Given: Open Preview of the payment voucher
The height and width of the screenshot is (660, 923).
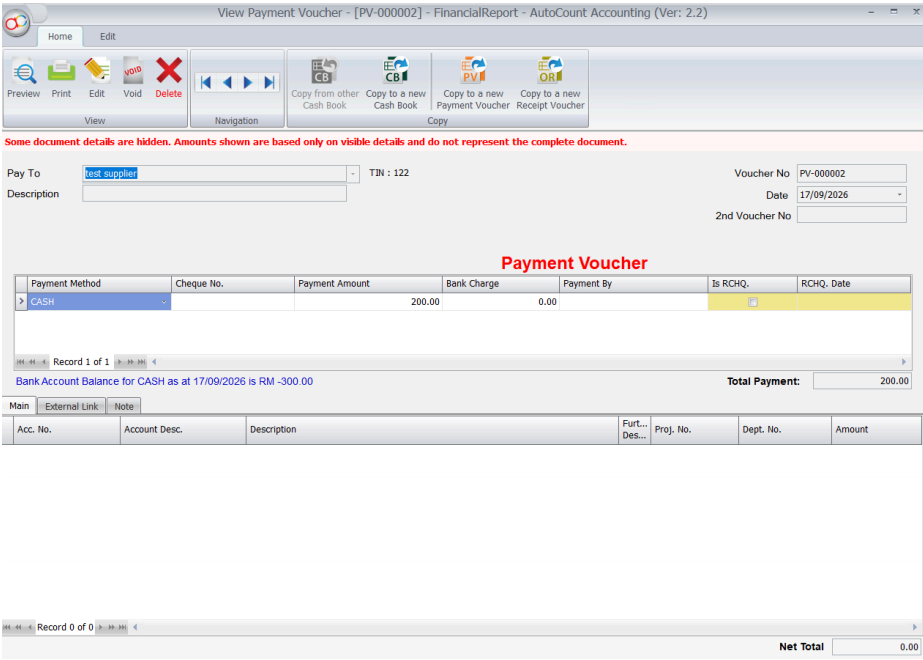Looking at the screenshot, I should [24, 78].
